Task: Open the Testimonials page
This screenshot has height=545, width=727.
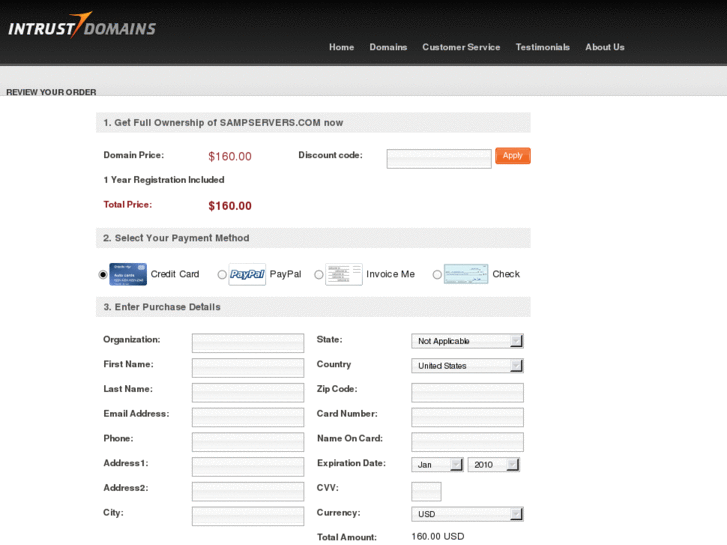Action: click(542, 47)
